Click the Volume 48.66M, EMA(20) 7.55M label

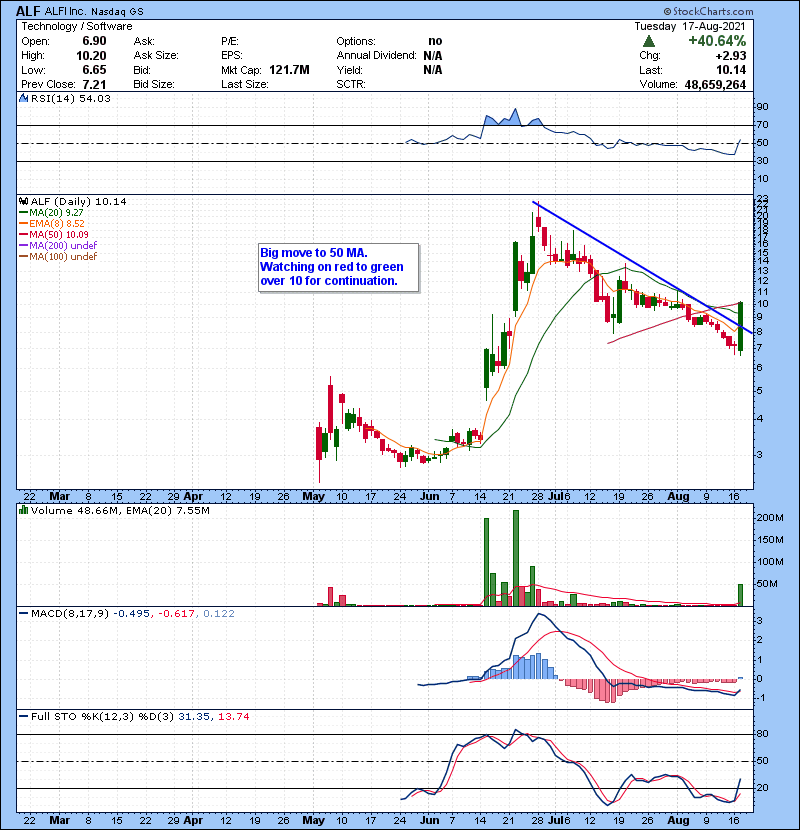120,510
